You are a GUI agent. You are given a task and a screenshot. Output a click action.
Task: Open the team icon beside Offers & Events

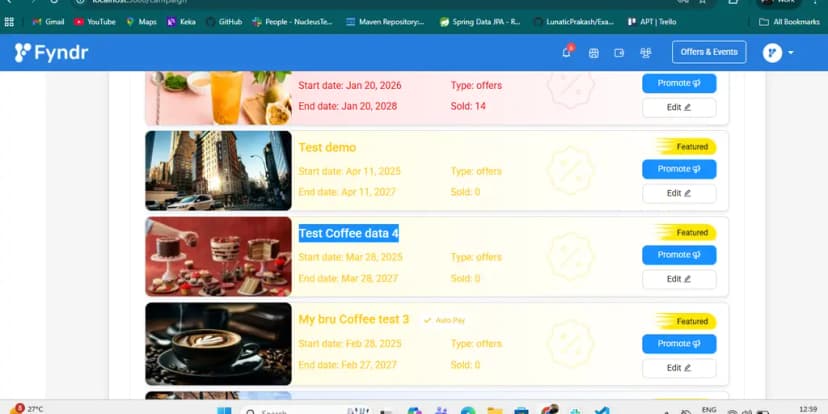click(x=645, y=53)
